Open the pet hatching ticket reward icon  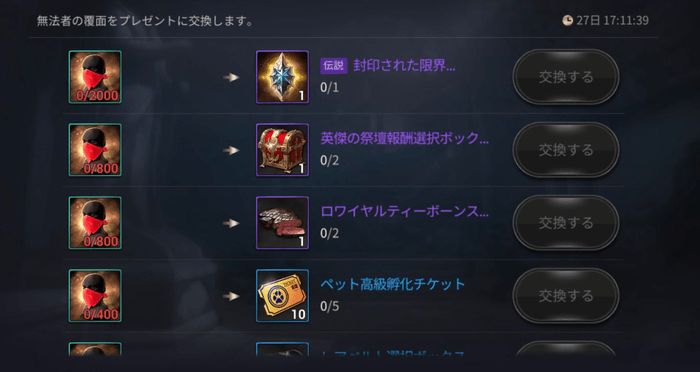click(x=282, y=296)
